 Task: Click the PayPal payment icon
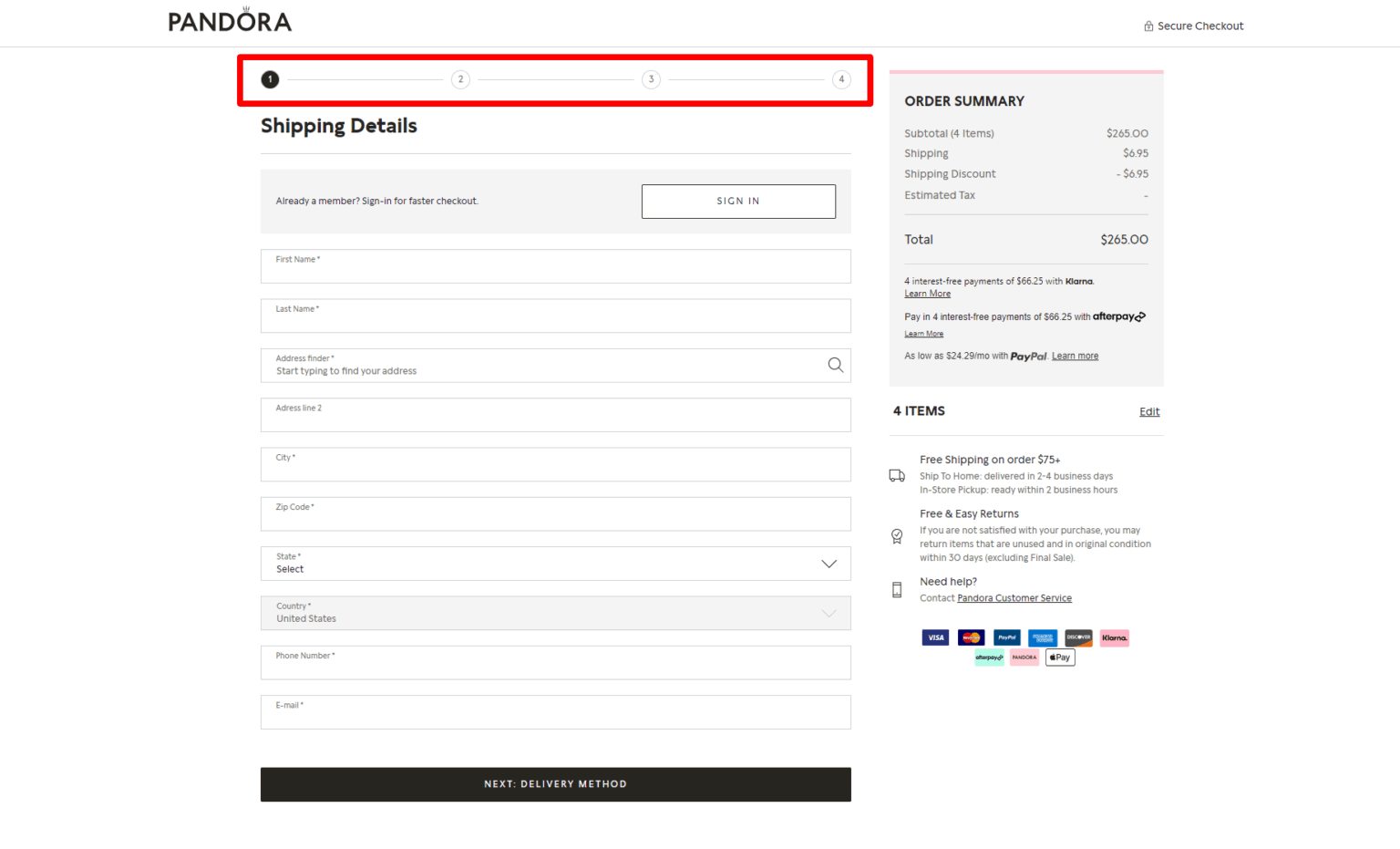pyautogui.click(x=1006, y=637)
